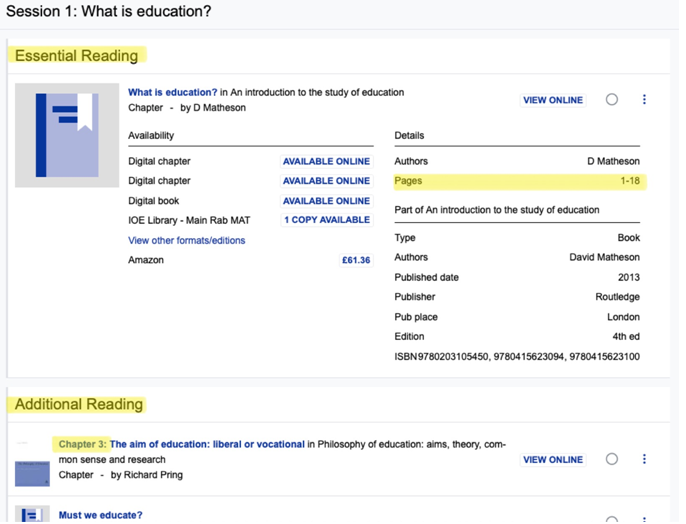Click the Essential Reading section heading

pos(76,55)
